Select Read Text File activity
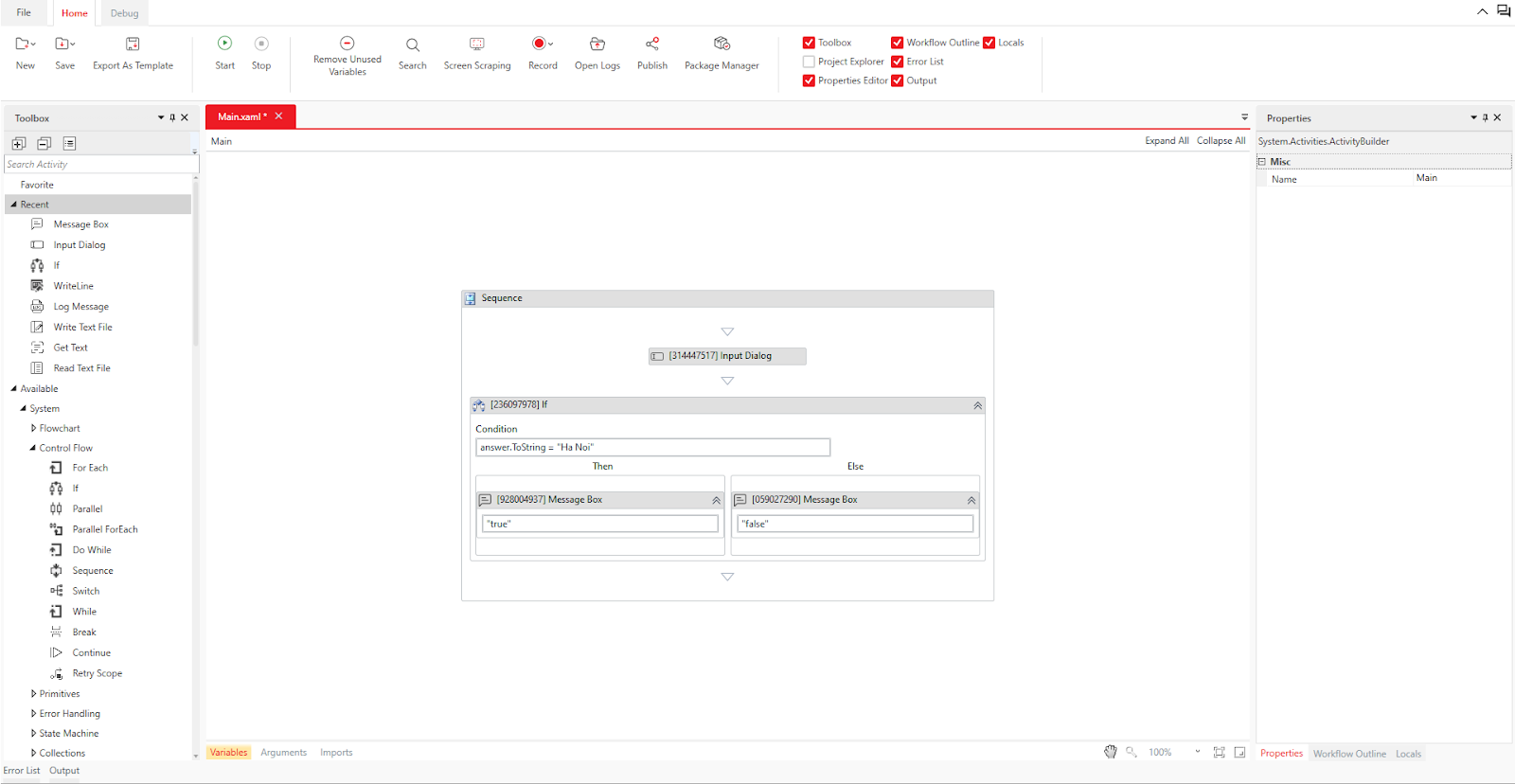Screen dimensions: 1515x784 point(81,368)
